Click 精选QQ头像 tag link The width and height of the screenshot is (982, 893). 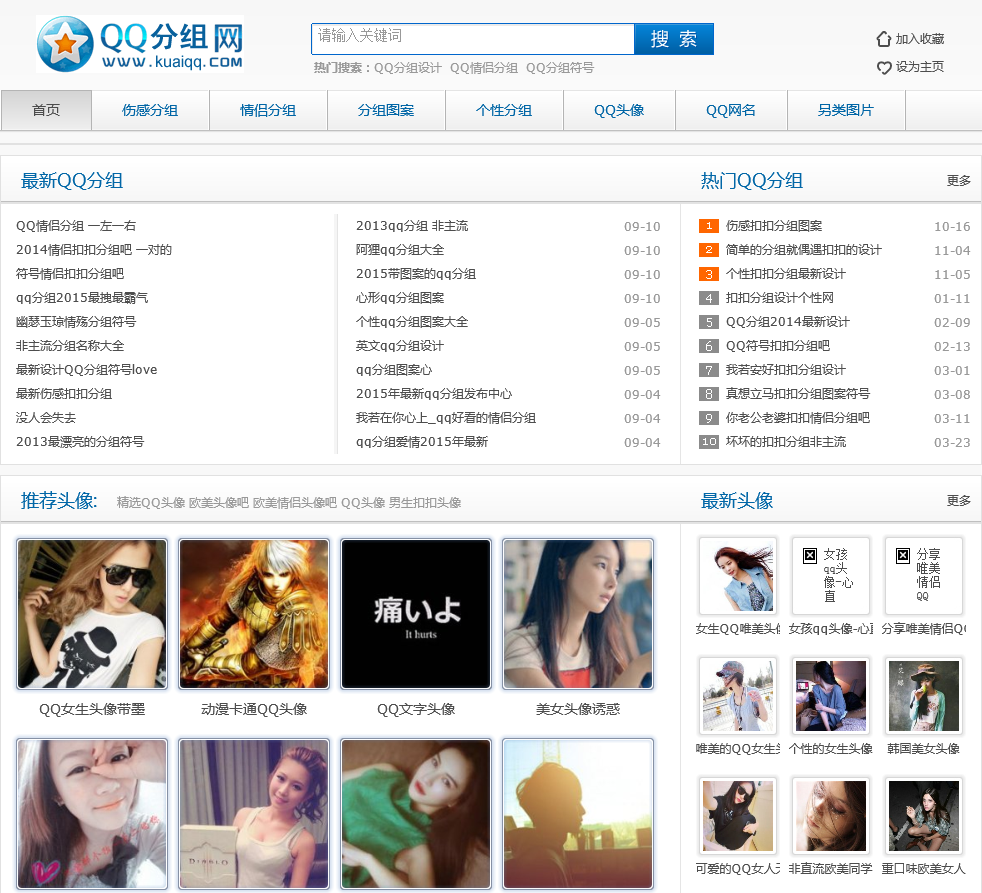pyautogui.click(x=151, y=503)
